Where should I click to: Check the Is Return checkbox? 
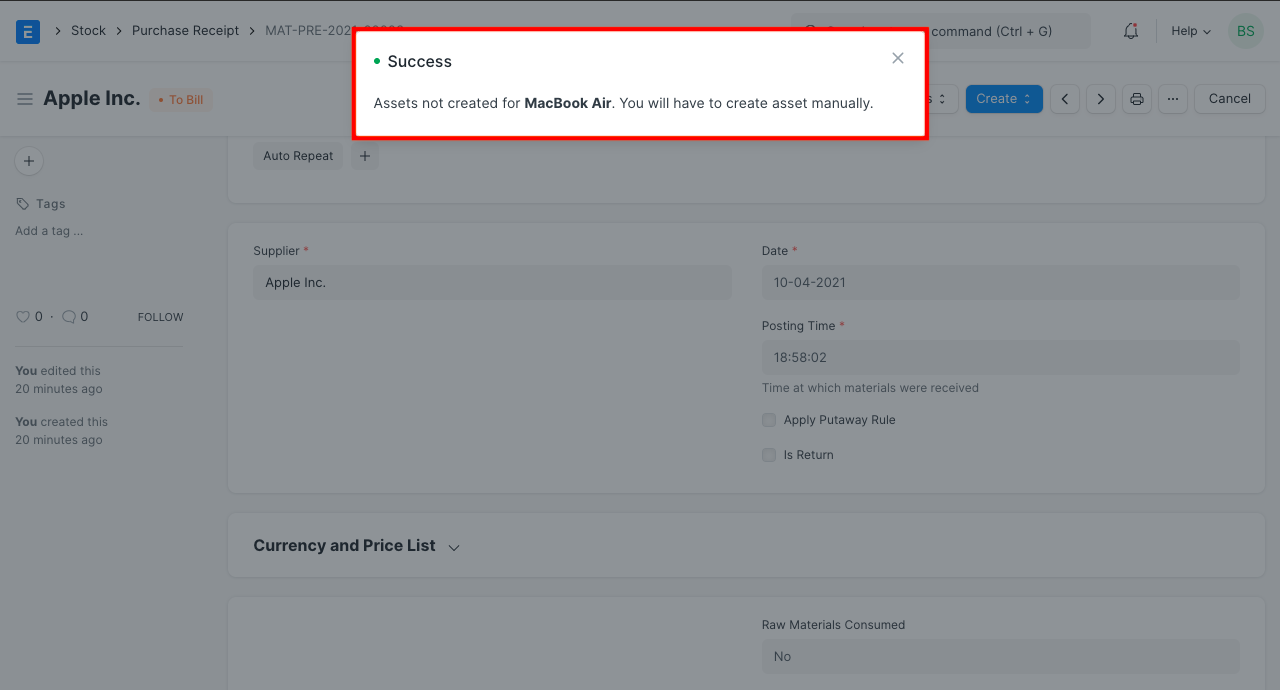[769, 455]
